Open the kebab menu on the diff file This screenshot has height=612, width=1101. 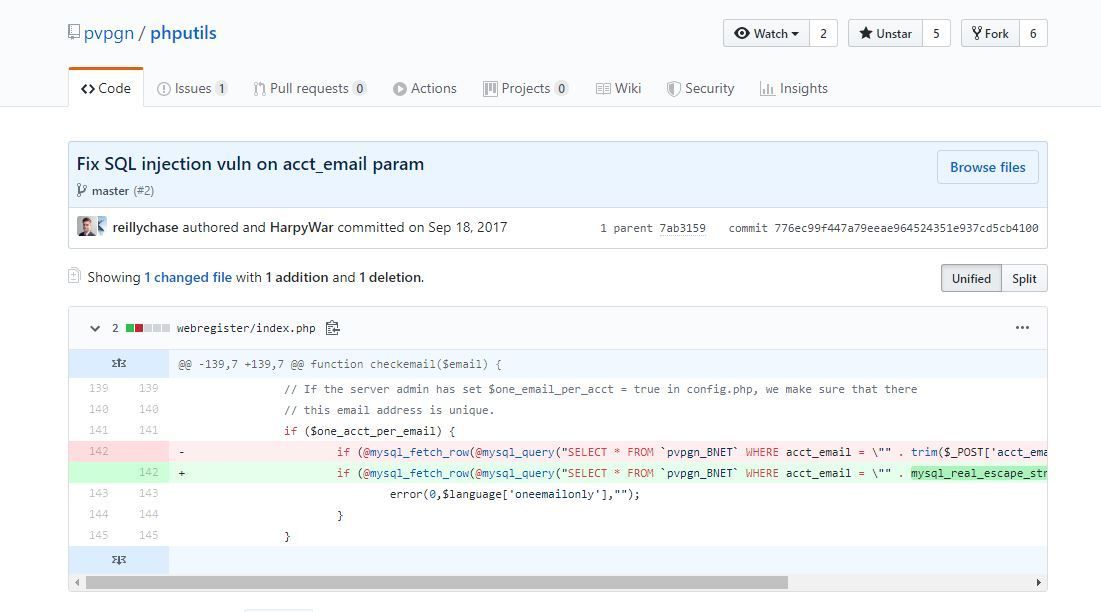pyautogui.click(x=1022, y=327)
